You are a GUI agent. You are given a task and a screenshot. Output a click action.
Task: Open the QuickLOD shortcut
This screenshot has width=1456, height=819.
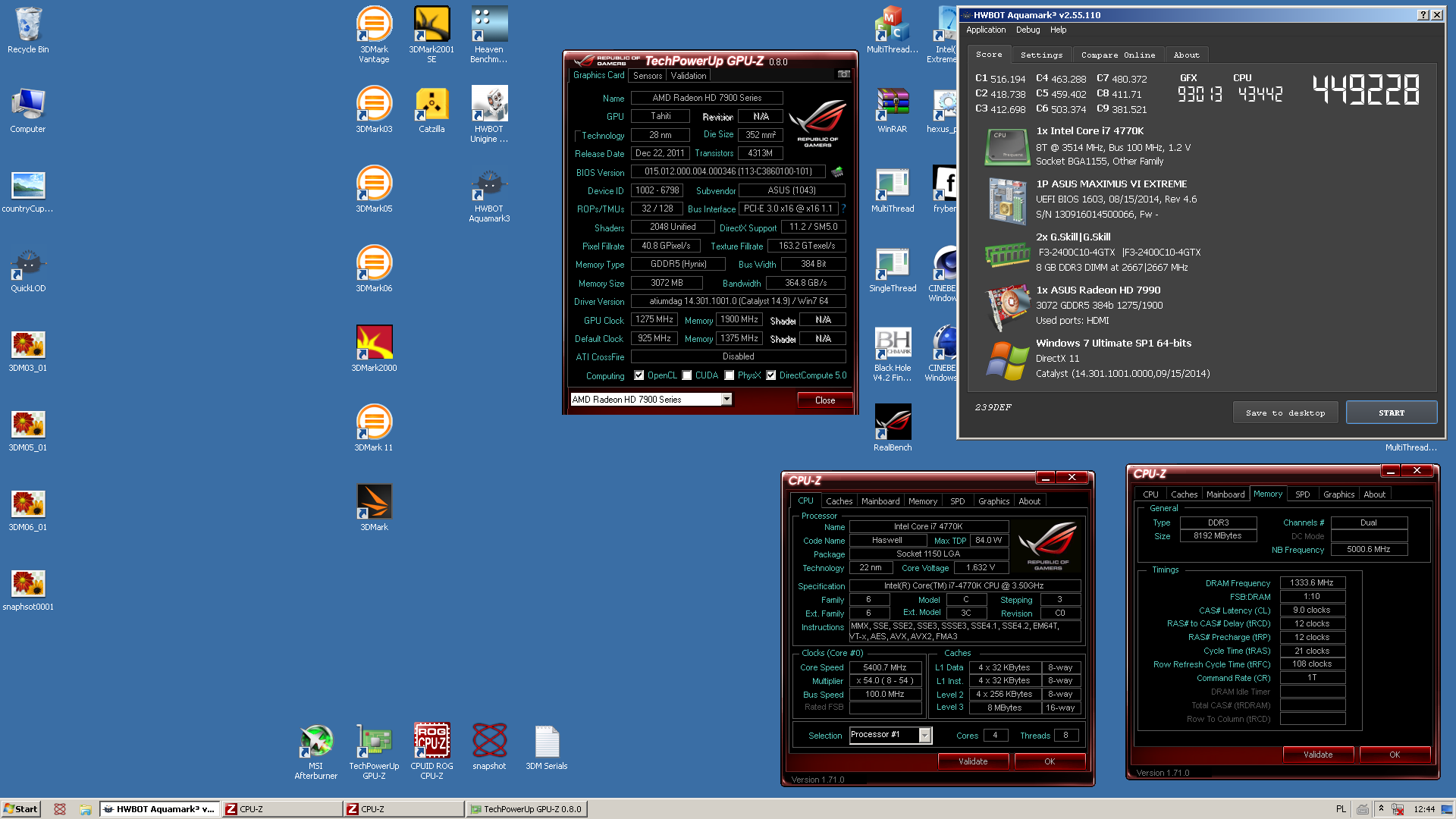tap(28, 270)
